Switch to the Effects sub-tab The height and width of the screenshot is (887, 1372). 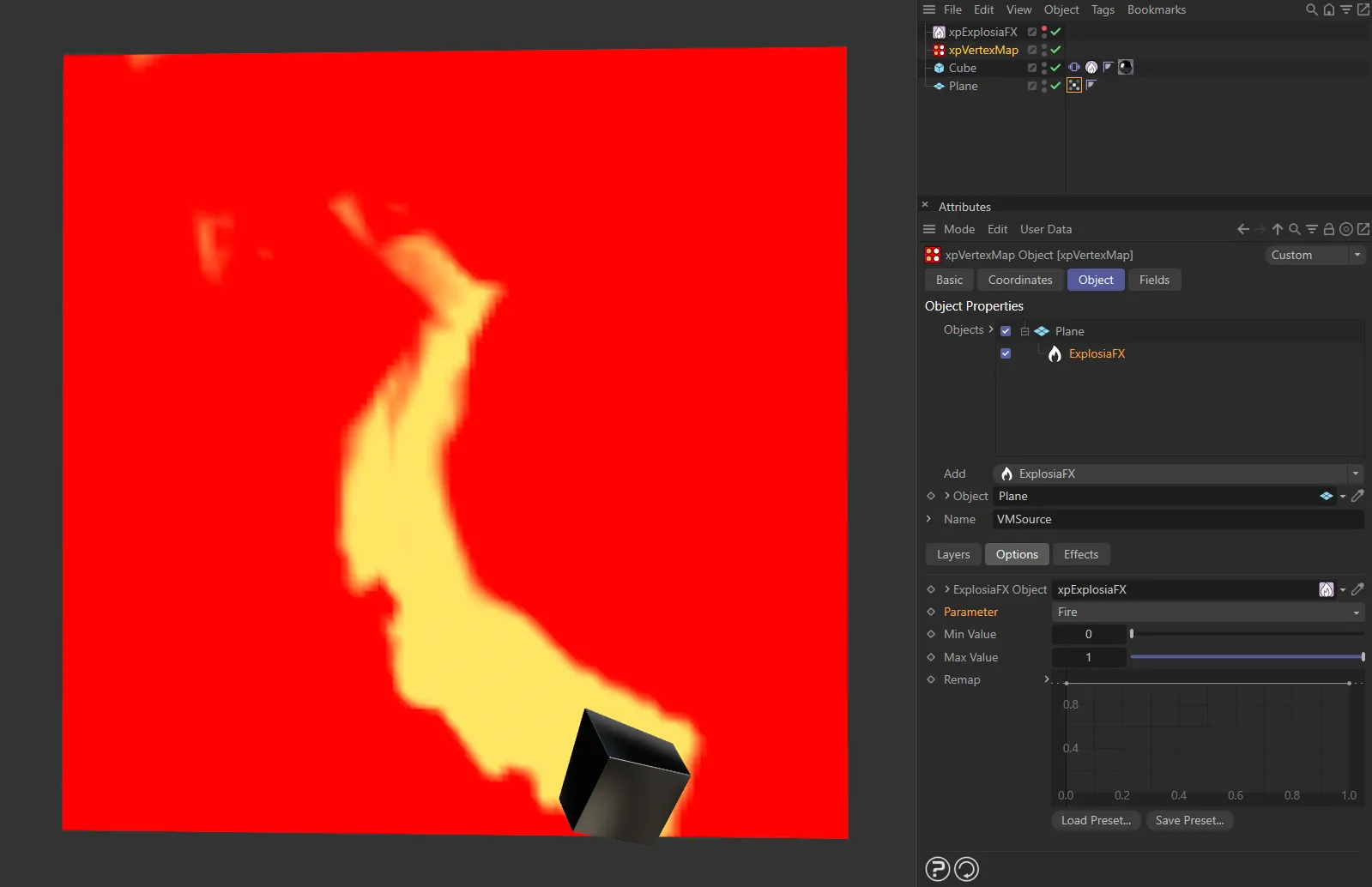click(x=1081, y=554)
